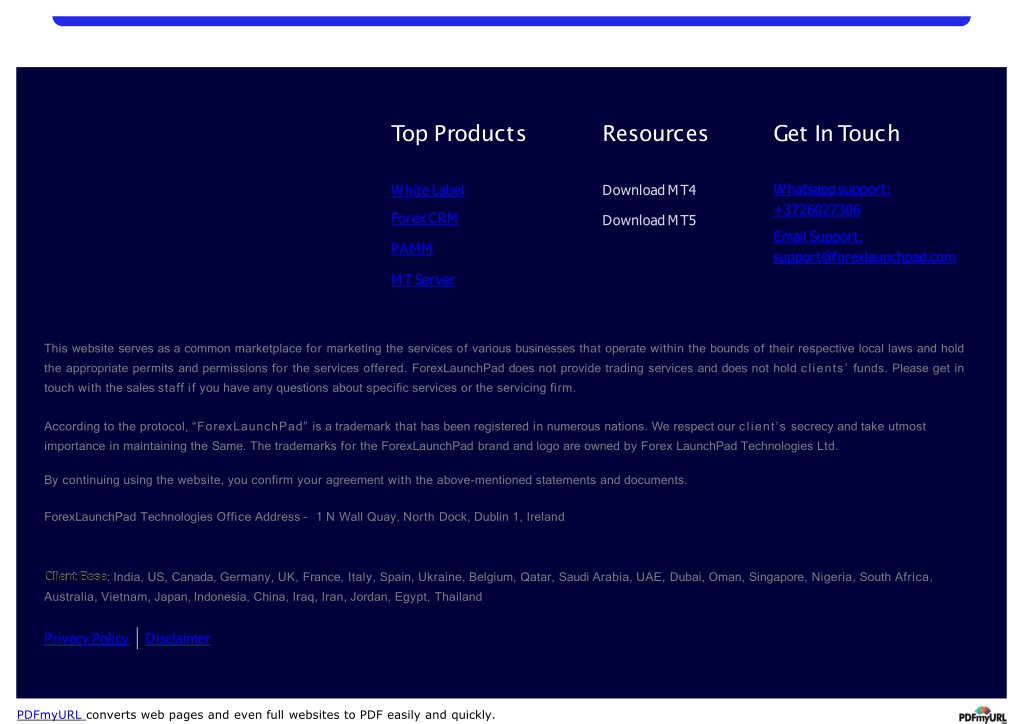Click Download MT4 under Resources
The width and height of the screenshot is (1024, 724).
(649, 190)
